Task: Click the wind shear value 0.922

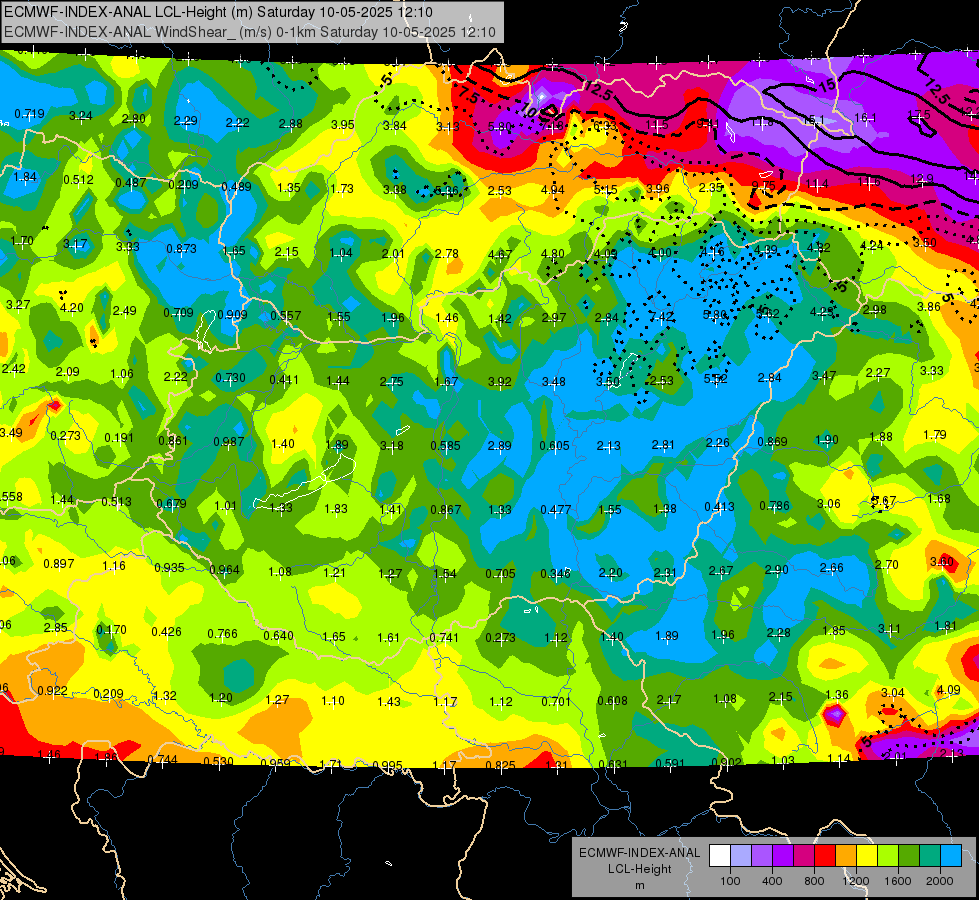Action: pos(52,691)
